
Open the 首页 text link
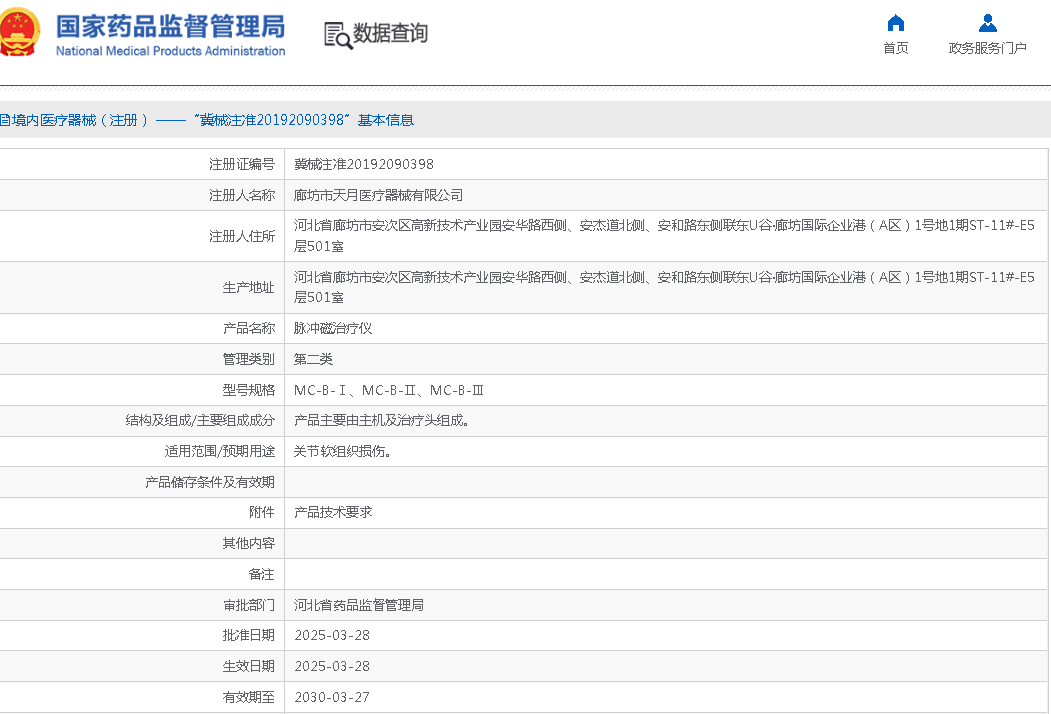pos(895,48)
